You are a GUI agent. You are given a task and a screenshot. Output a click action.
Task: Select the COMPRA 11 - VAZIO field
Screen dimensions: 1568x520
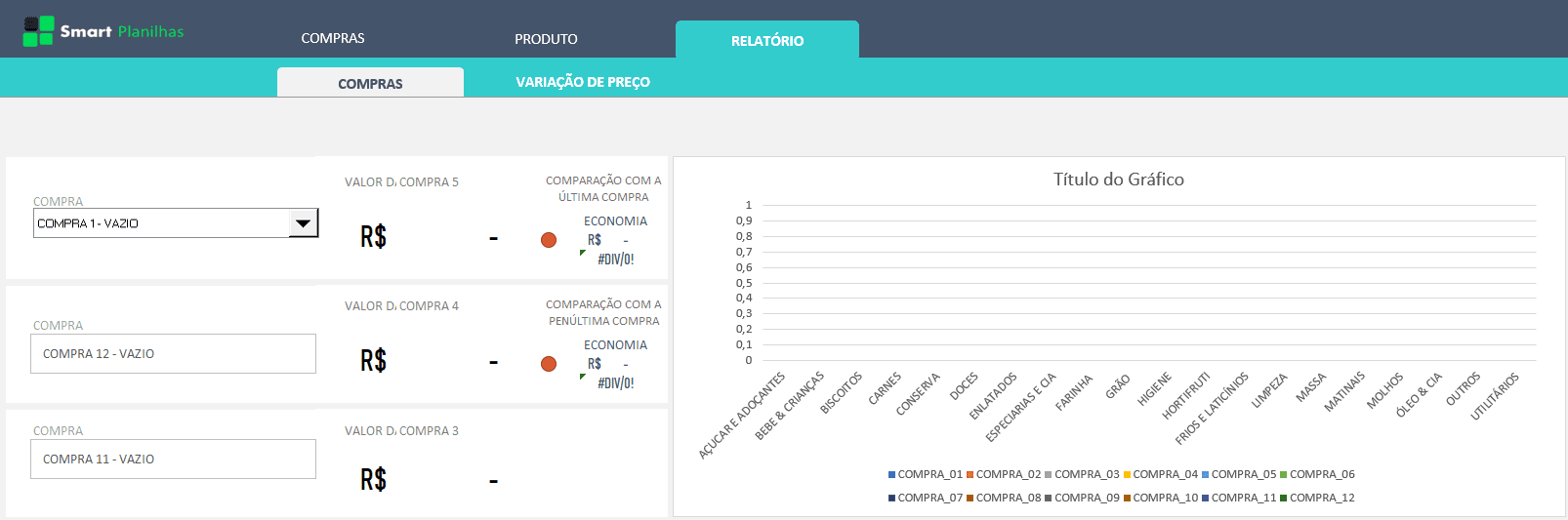tap(174, 460)
